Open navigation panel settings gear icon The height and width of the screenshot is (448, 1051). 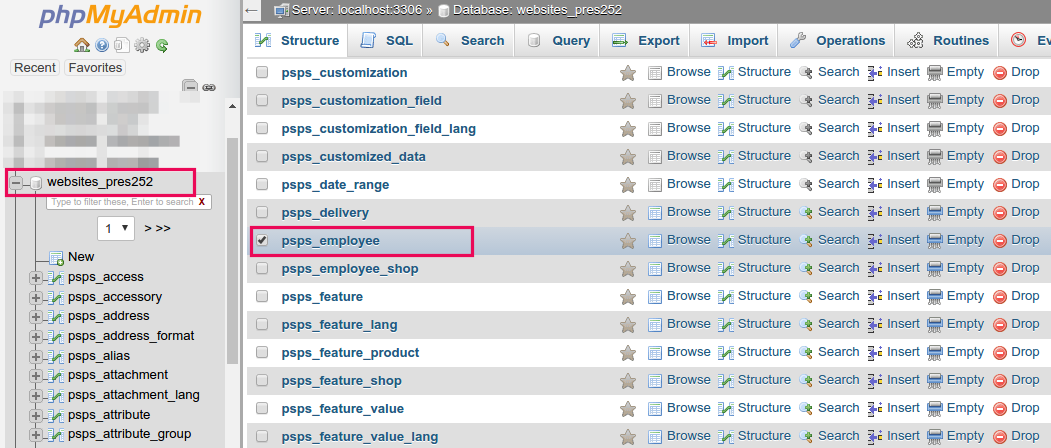click(142, 45)
